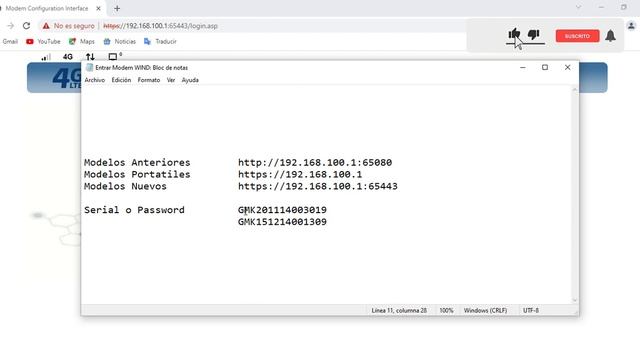Click the No es seguro warning icon
Image resolution: width=640 pixels, height=360 pixels.
(x=46, y=26)
